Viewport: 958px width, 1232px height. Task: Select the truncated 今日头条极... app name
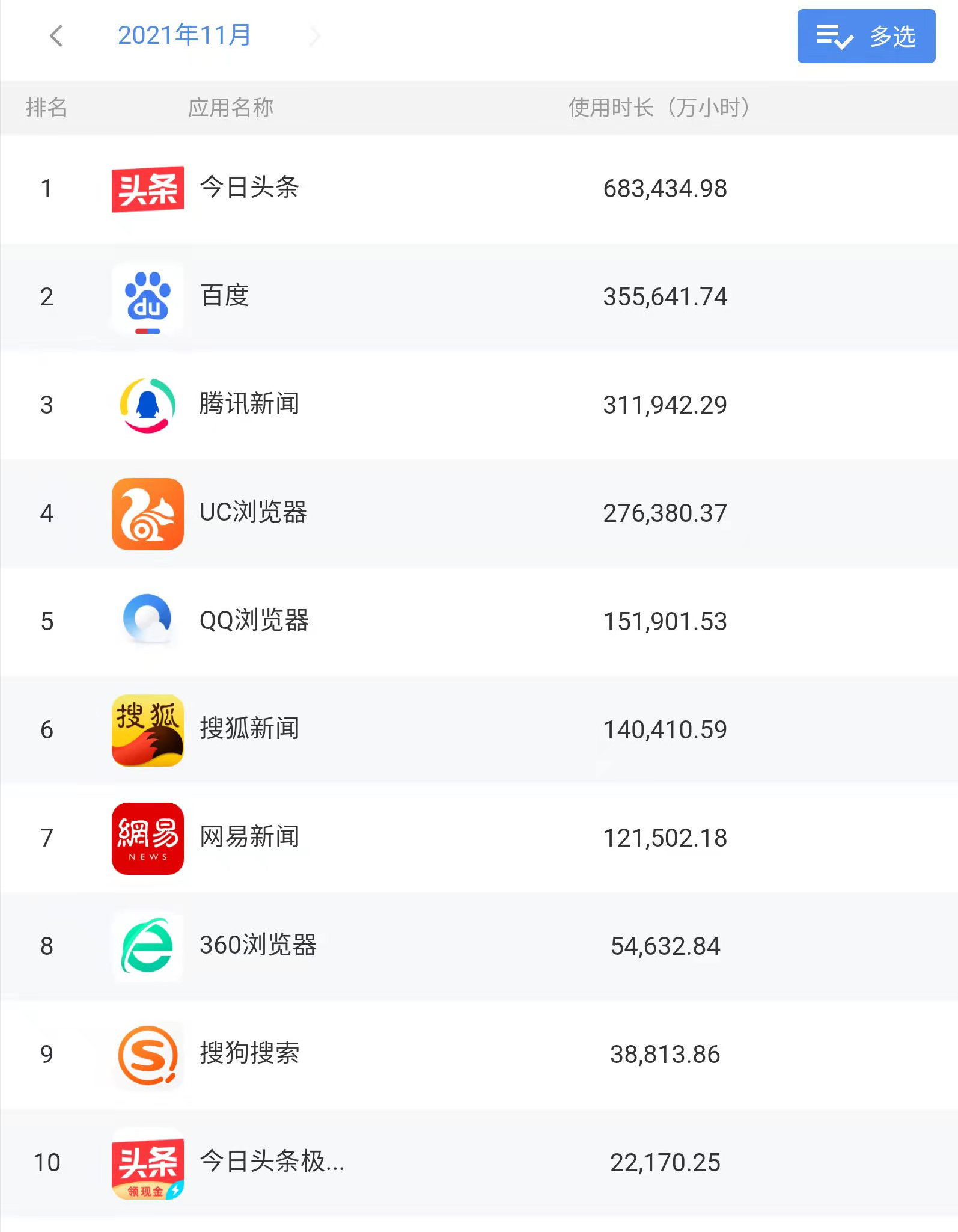click(272, 1162)
